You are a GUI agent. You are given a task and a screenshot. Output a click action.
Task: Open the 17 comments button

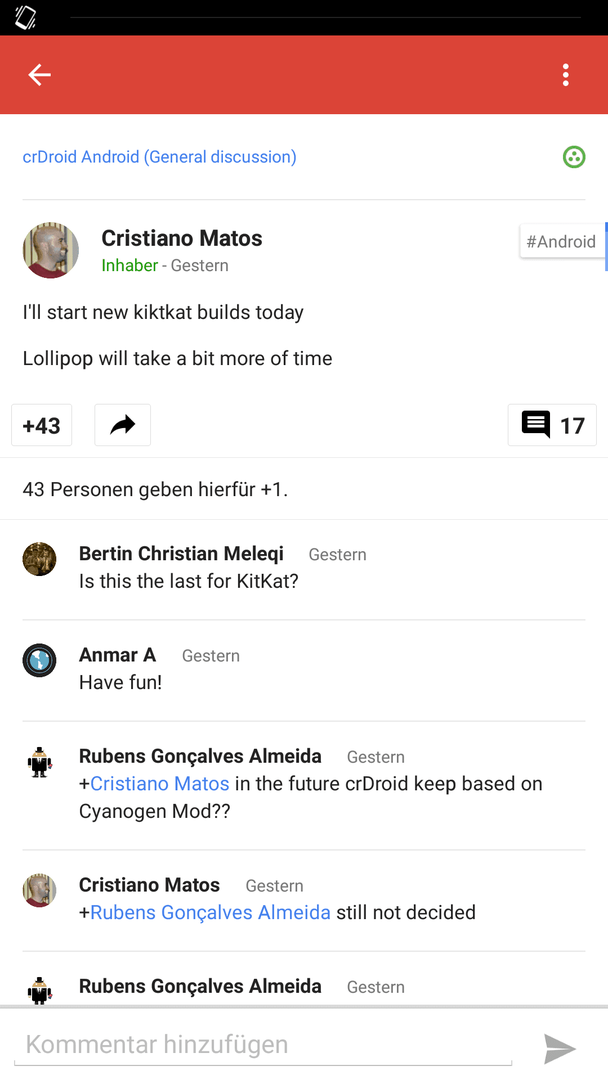tap(552, 426)
